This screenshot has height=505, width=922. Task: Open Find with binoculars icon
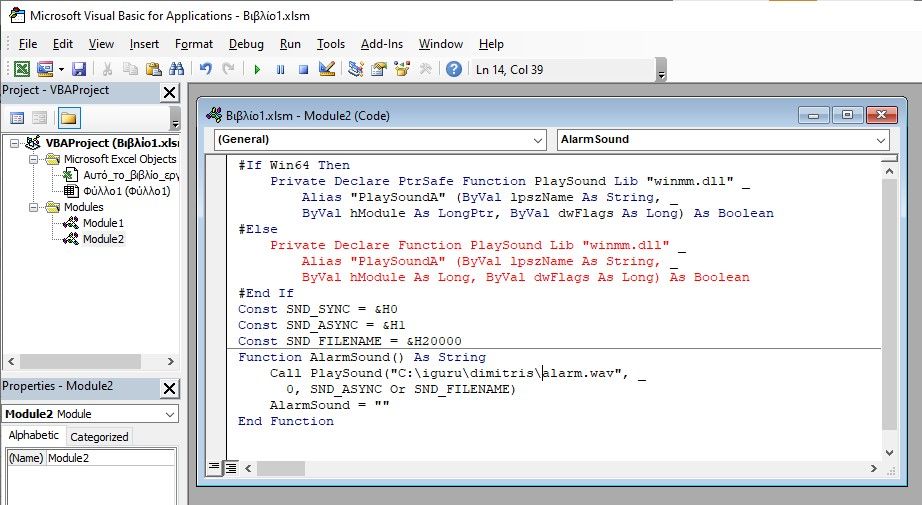coord(176,69)
